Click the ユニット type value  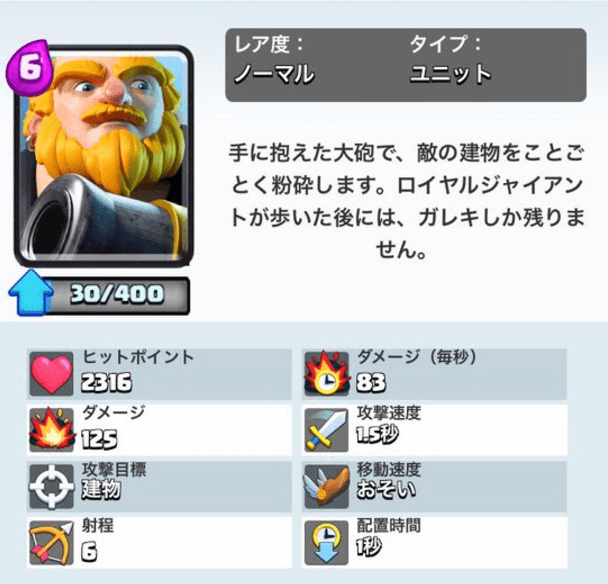[451, 74]
